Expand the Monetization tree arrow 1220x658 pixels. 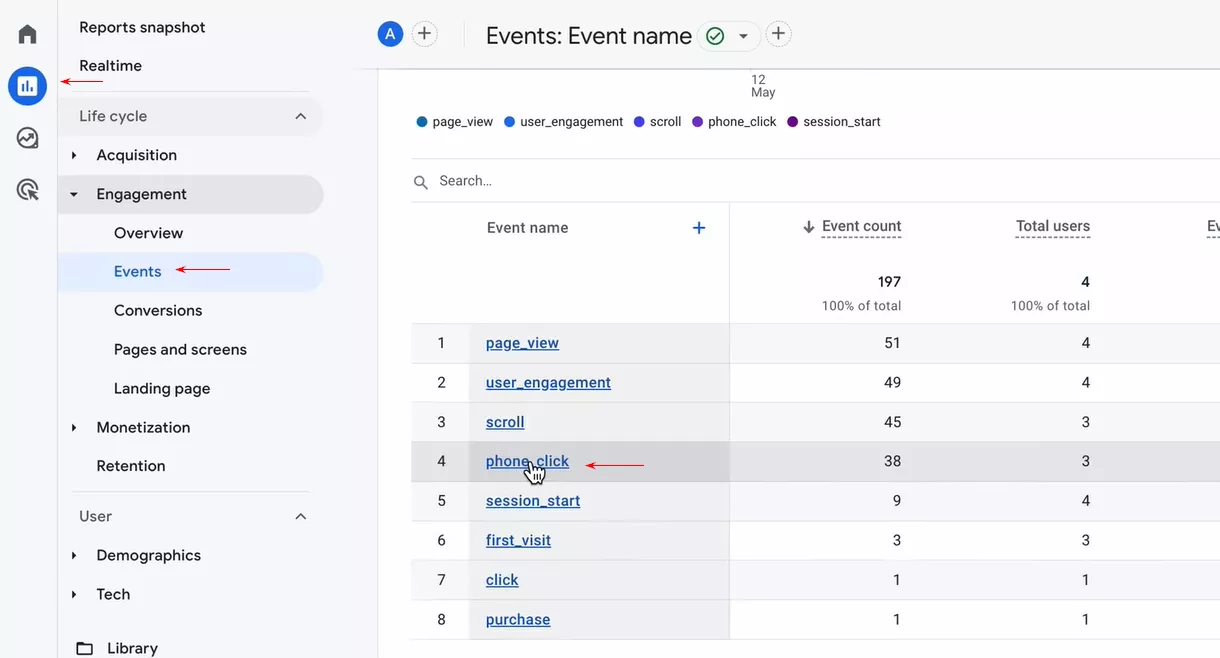(74, 427)
